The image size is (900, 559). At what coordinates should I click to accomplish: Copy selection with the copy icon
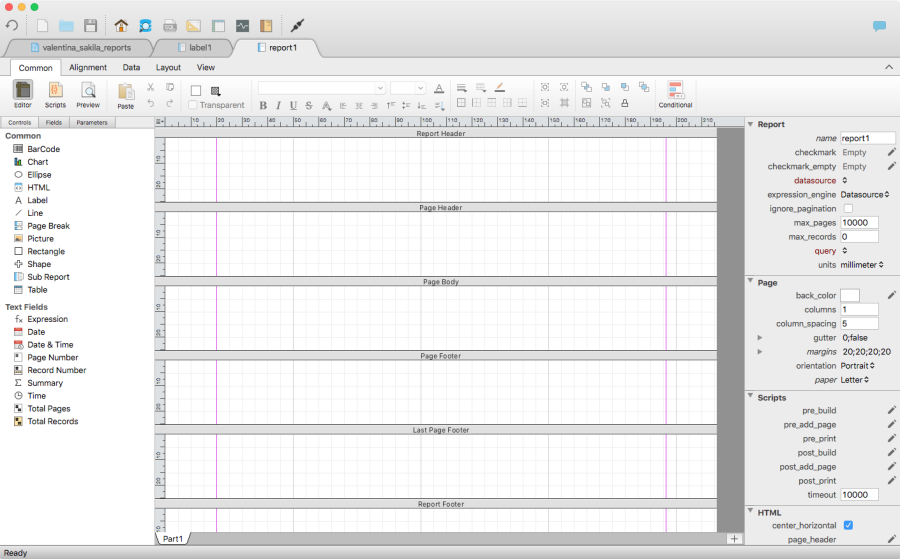coord(170,87)
